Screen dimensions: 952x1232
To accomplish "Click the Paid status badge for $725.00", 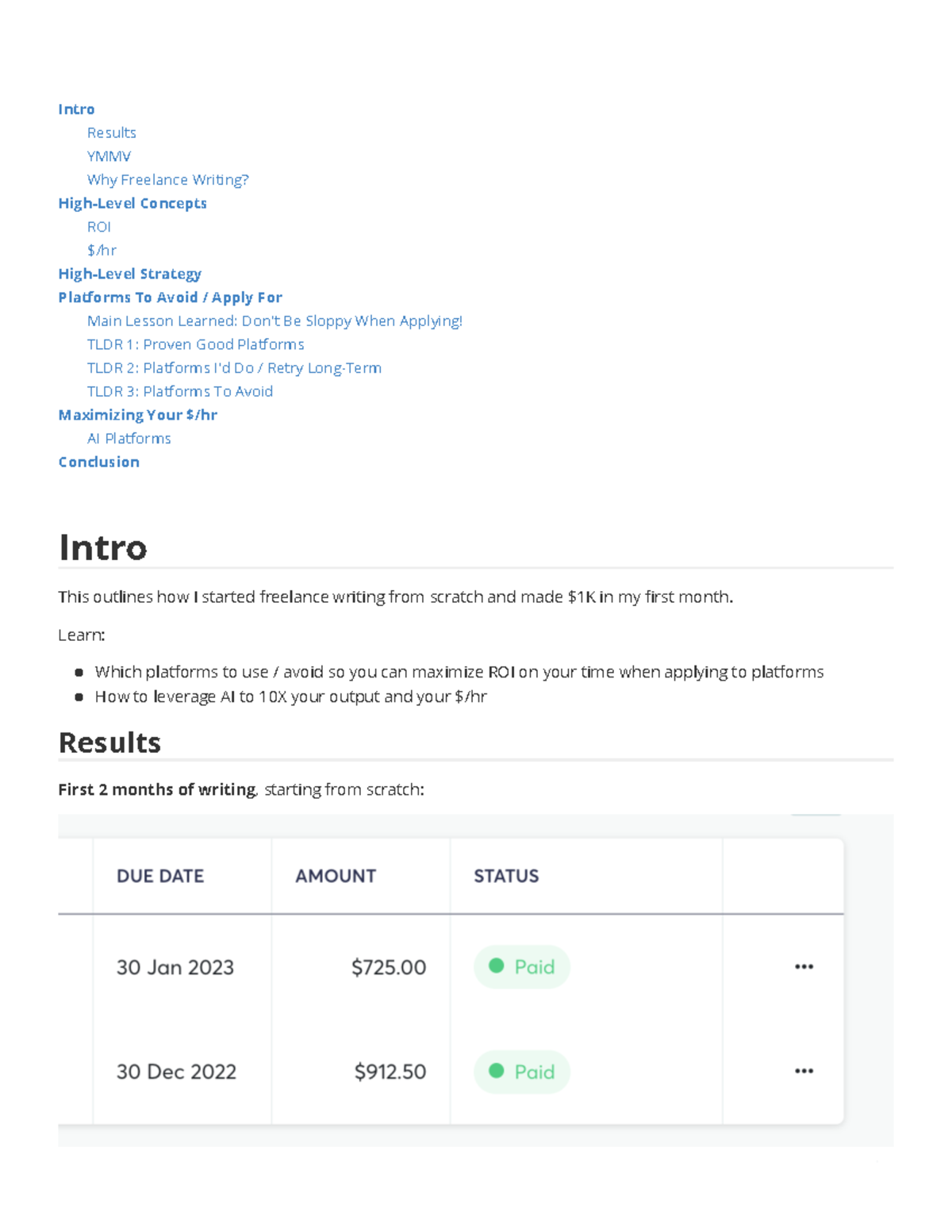I will coord(522,967).
